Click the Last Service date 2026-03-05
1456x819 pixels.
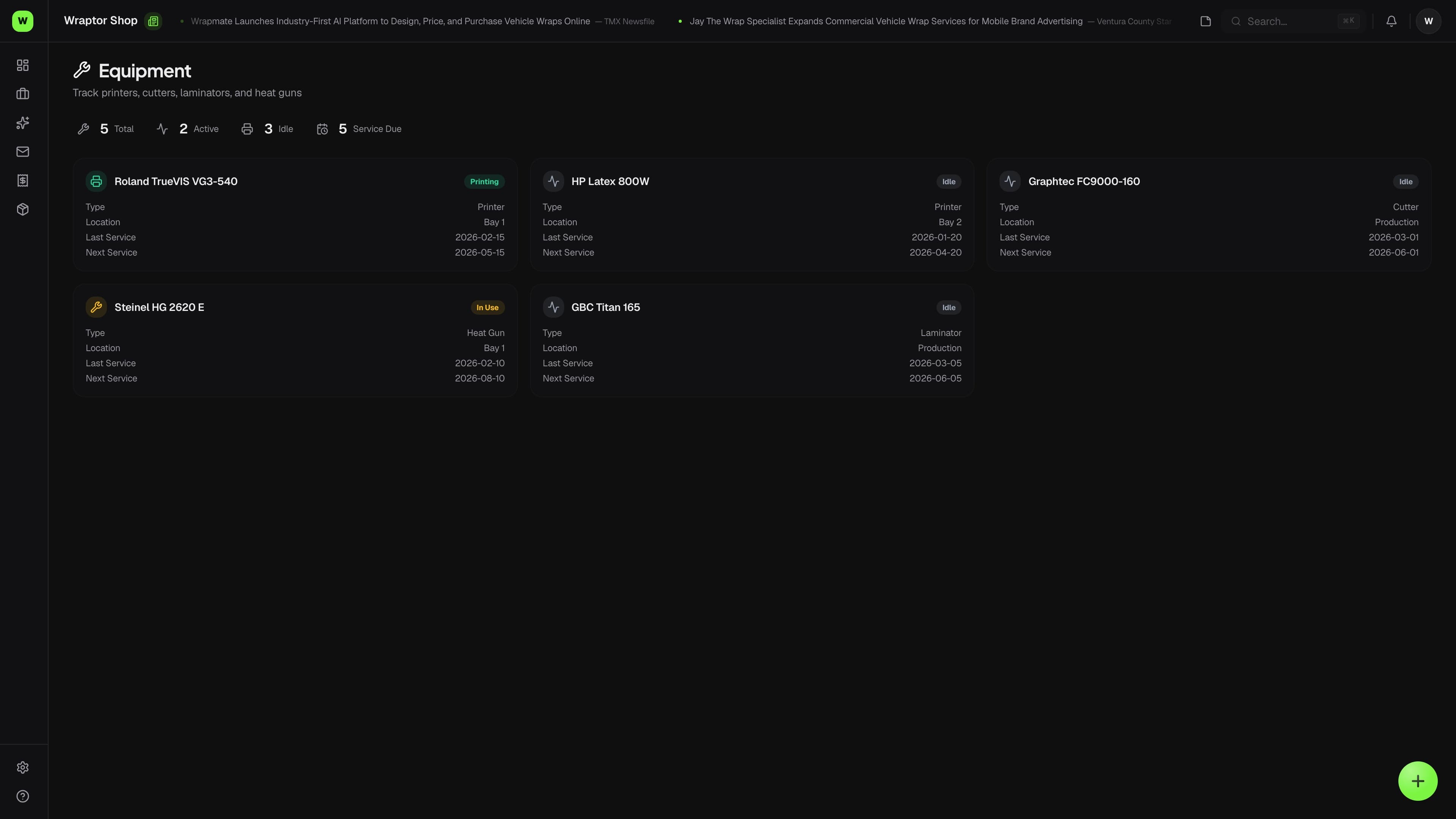pos(935,363)
